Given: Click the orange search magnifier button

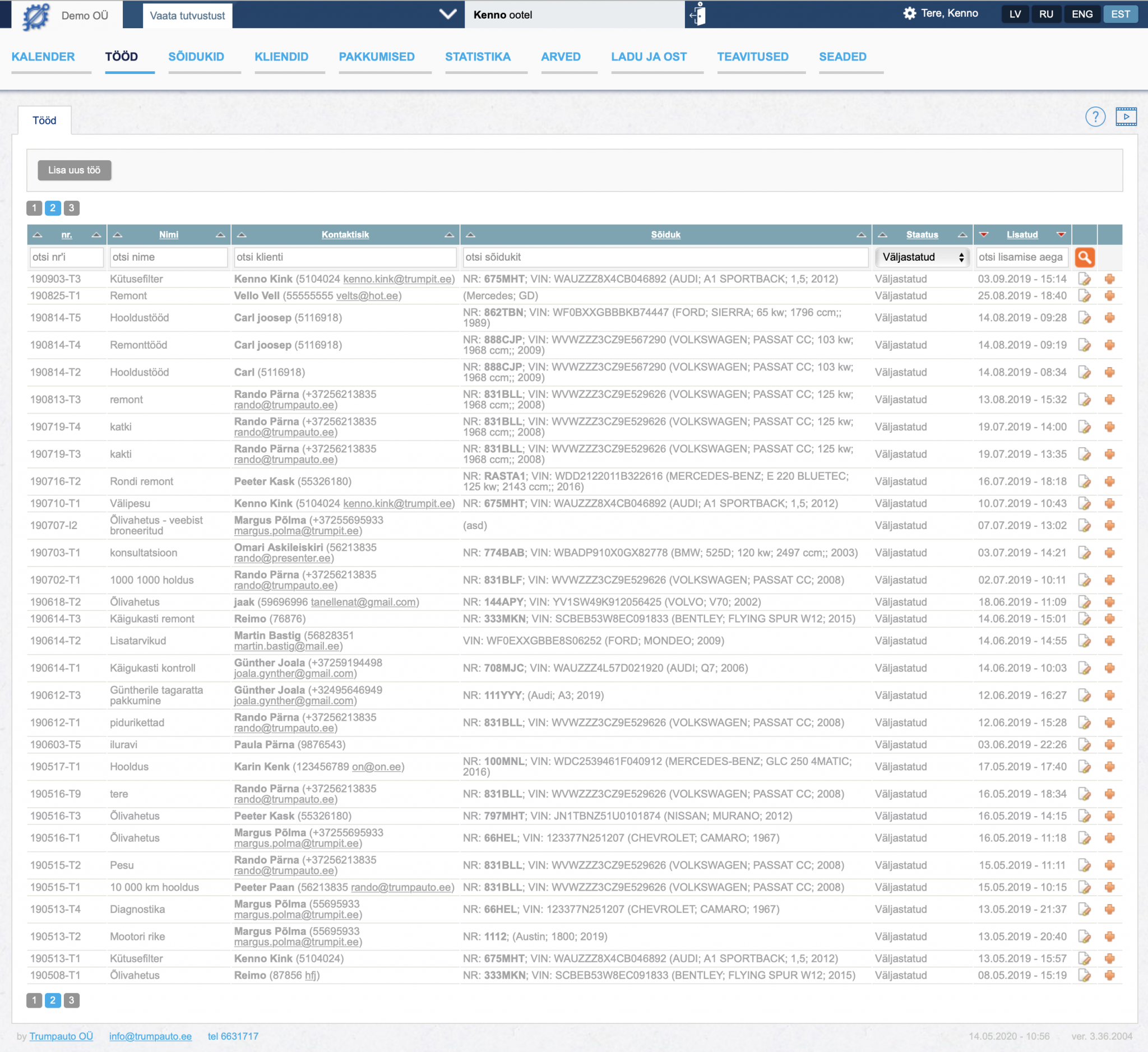Looking at the screenshot, I should 1084,257.
